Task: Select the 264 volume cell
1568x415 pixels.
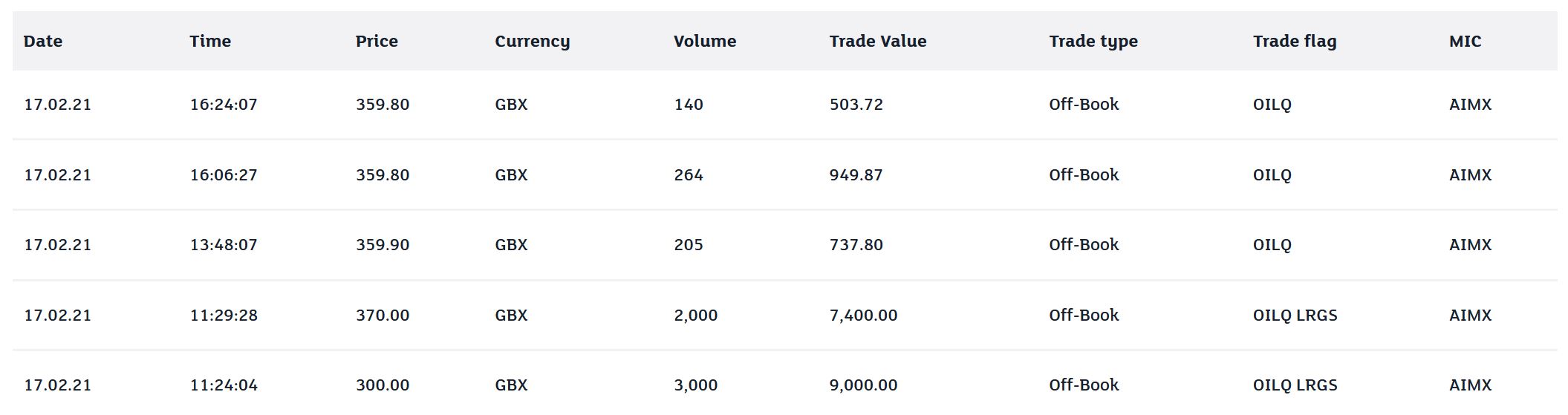Action: [688, 175]
